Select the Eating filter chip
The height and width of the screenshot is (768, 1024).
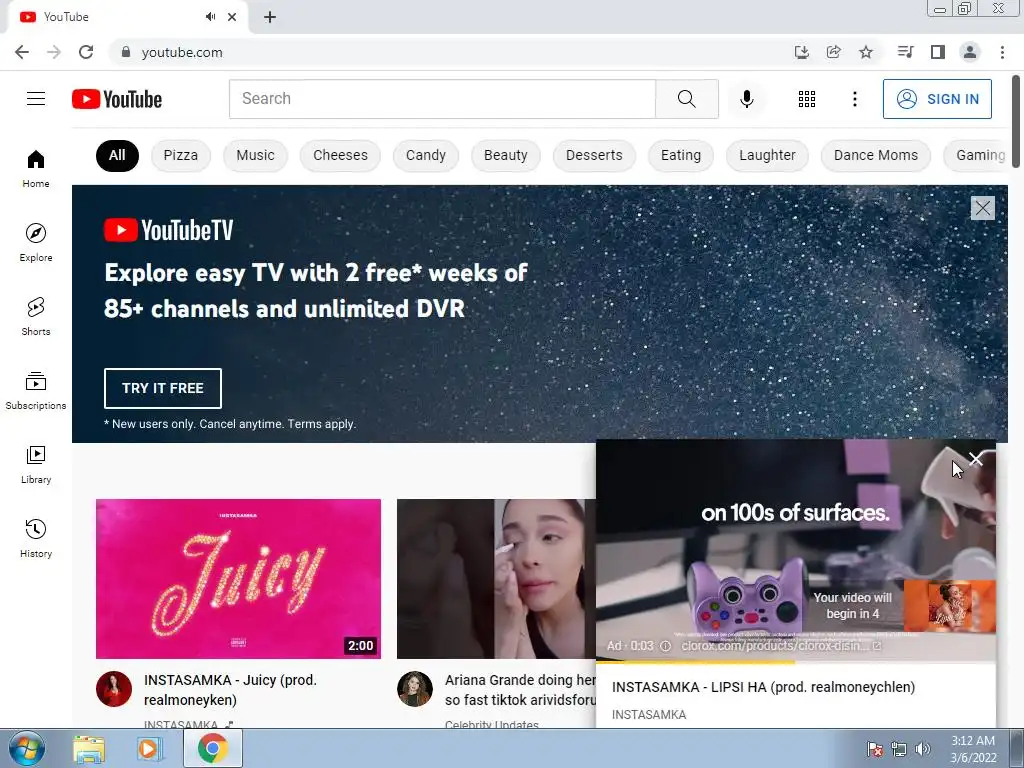[680, 155]
